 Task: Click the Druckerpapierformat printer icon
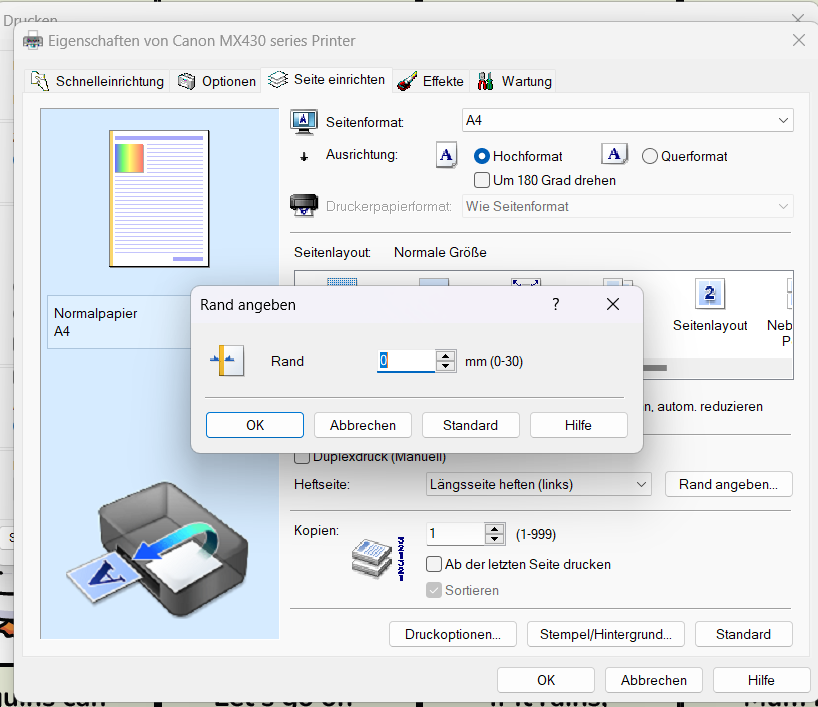pyautogui.click(x=304, y=205)
